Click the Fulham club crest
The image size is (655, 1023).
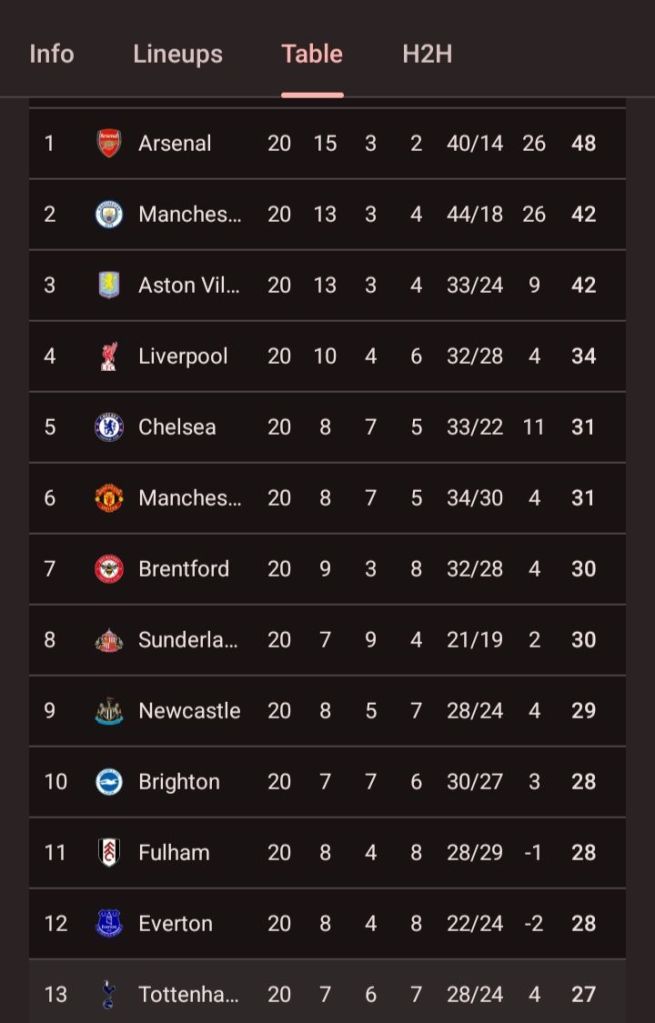[109, 853]
